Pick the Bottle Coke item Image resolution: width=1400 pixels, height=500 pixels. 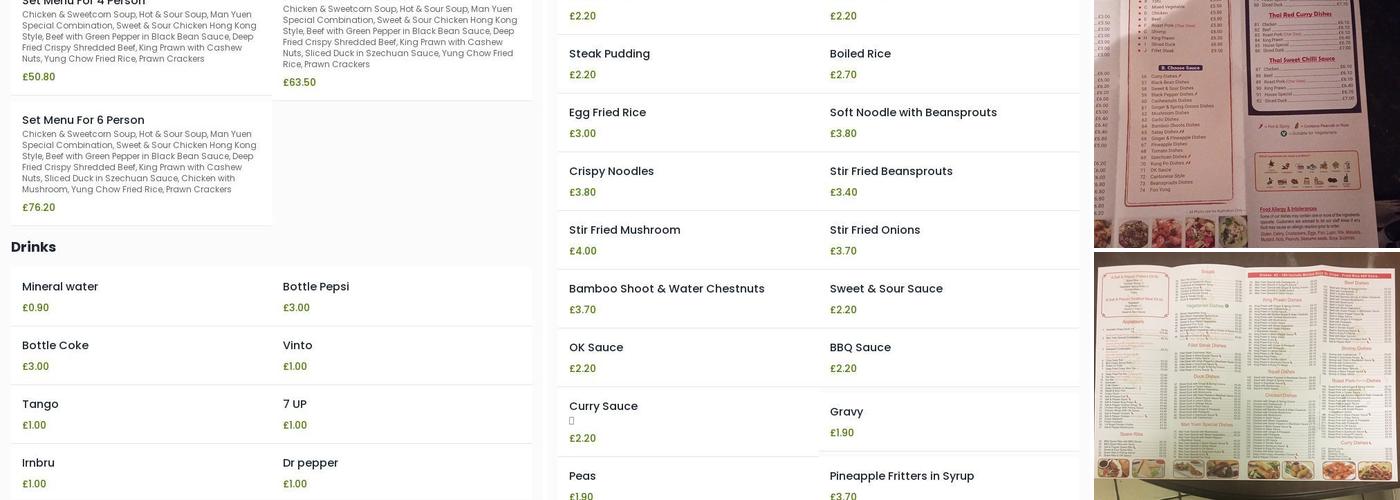click(x=55, y=346)
